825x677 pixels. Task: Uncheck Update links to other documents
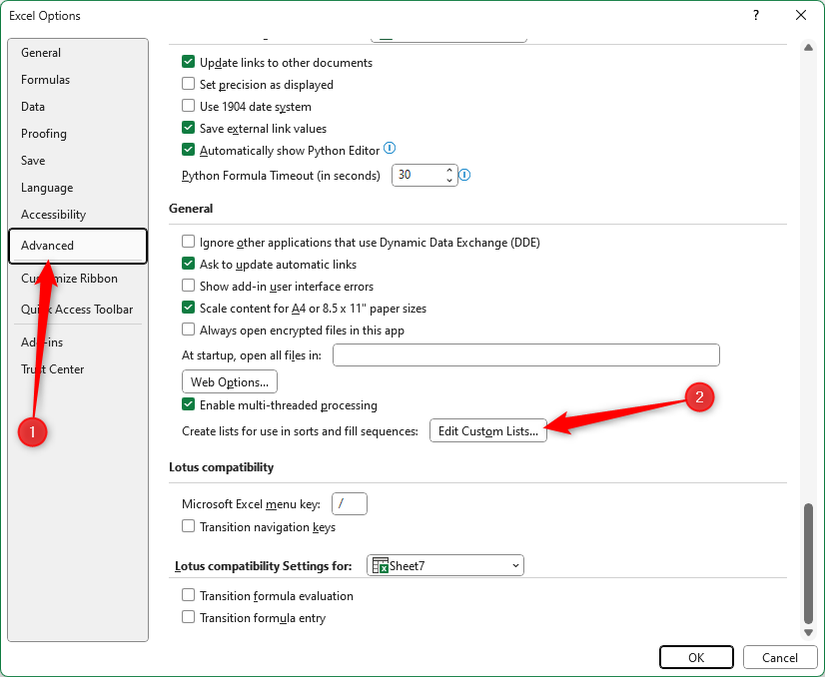click(188, 62)
